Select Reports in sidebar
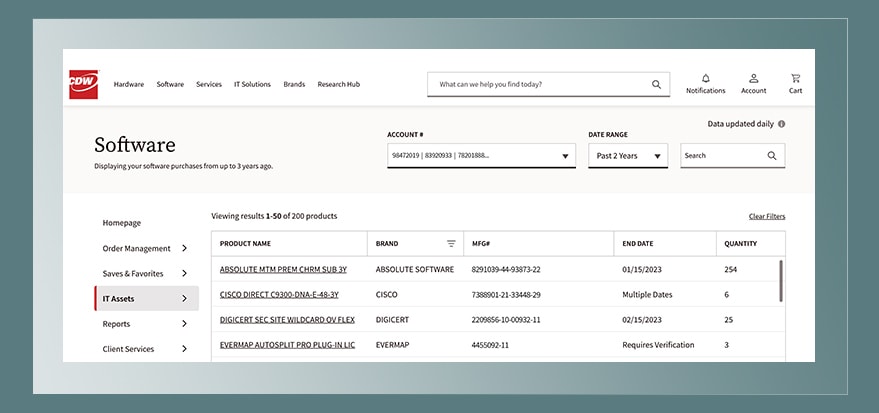879x413 pixels. (x=116, y=324)
